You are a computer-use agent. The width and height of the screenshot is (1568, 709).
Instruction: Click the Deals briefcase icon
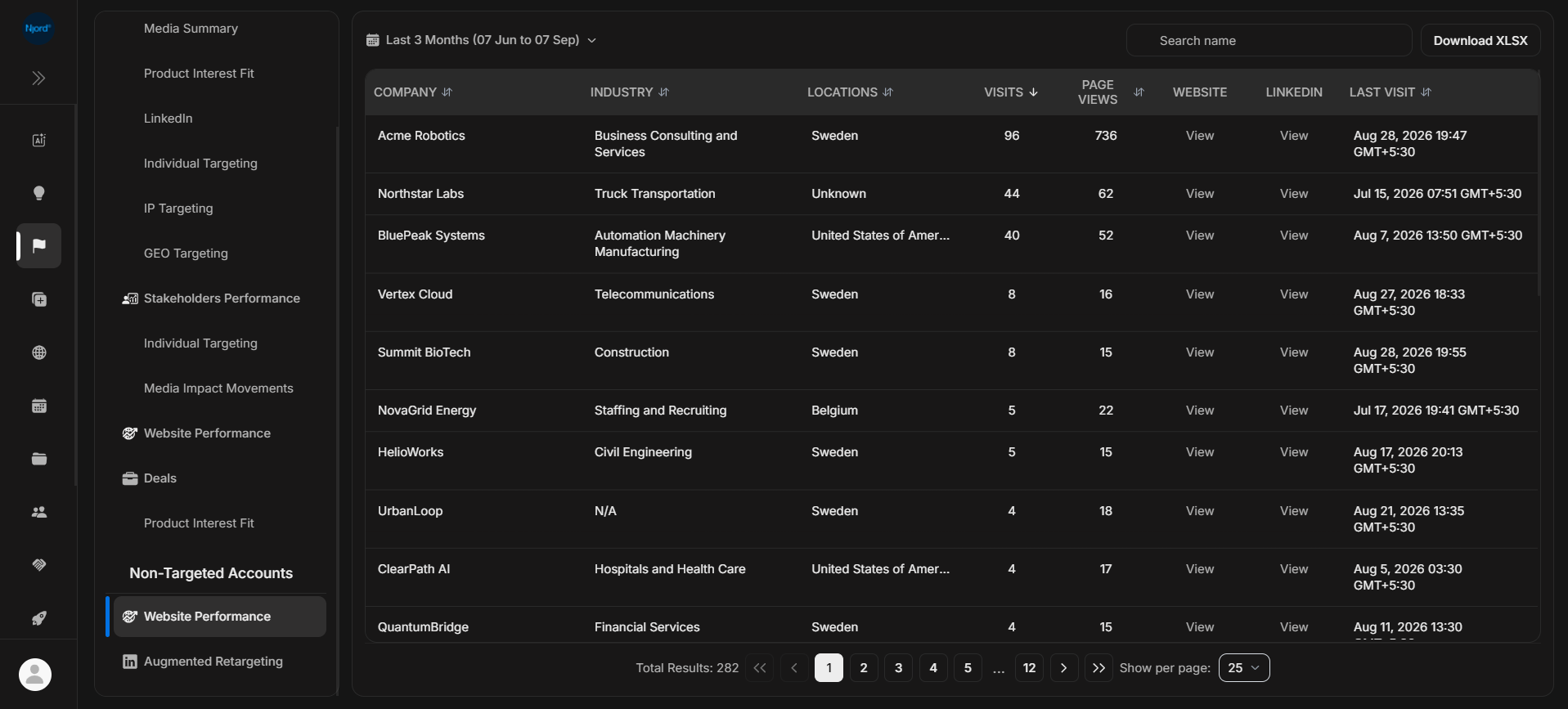point(130,478)
